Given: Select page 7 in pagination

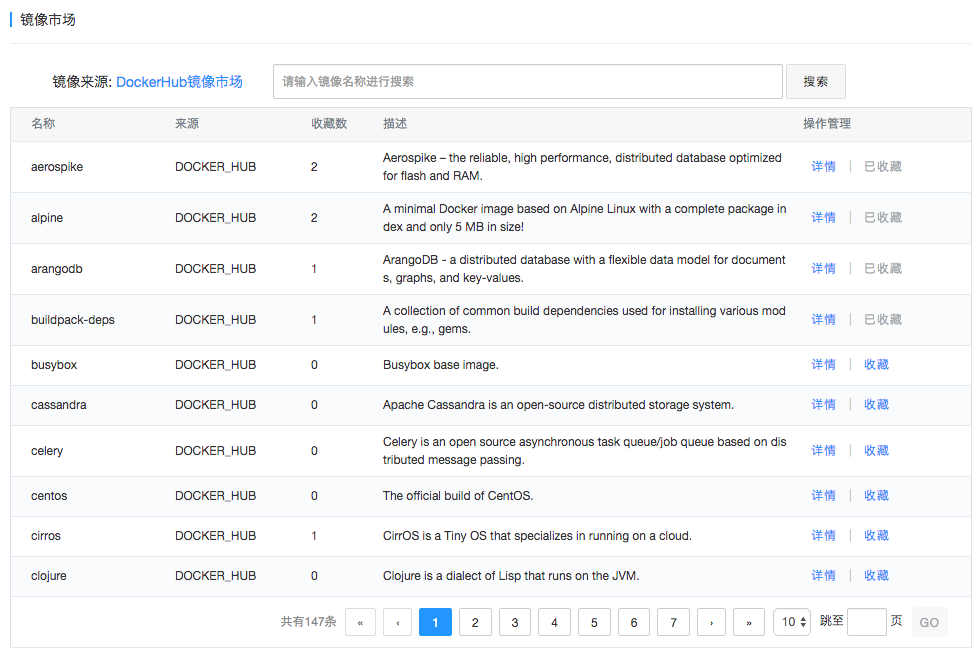Looking at the screenshot, I should coord(673,622).
